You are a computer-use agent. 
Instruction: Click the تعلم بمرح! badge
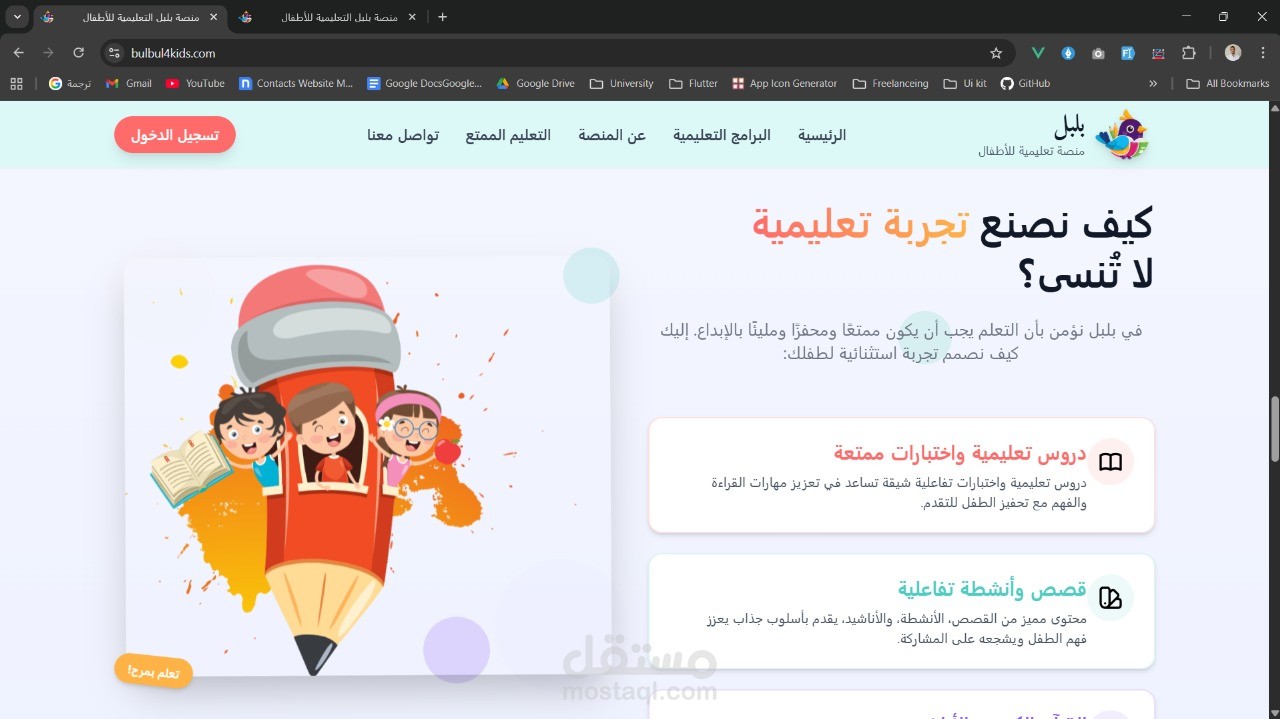click(154, 671)
